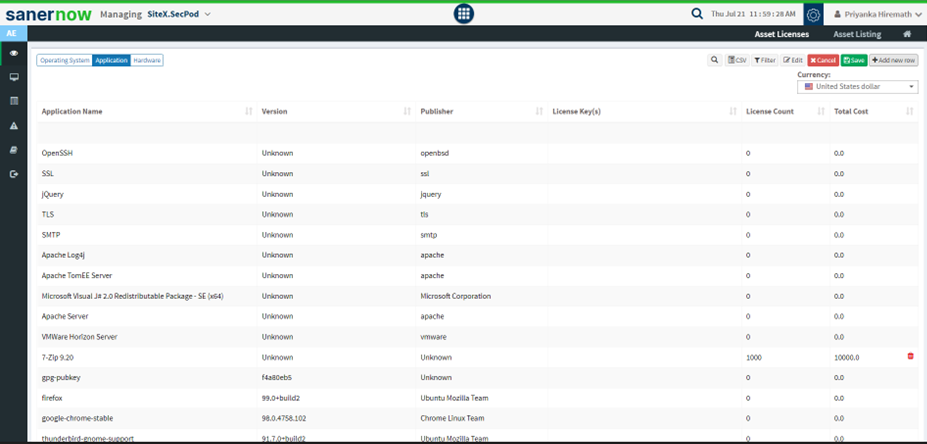The image size is (927, 444).
Task: Sort by Version column arrows
Action: 407,111
